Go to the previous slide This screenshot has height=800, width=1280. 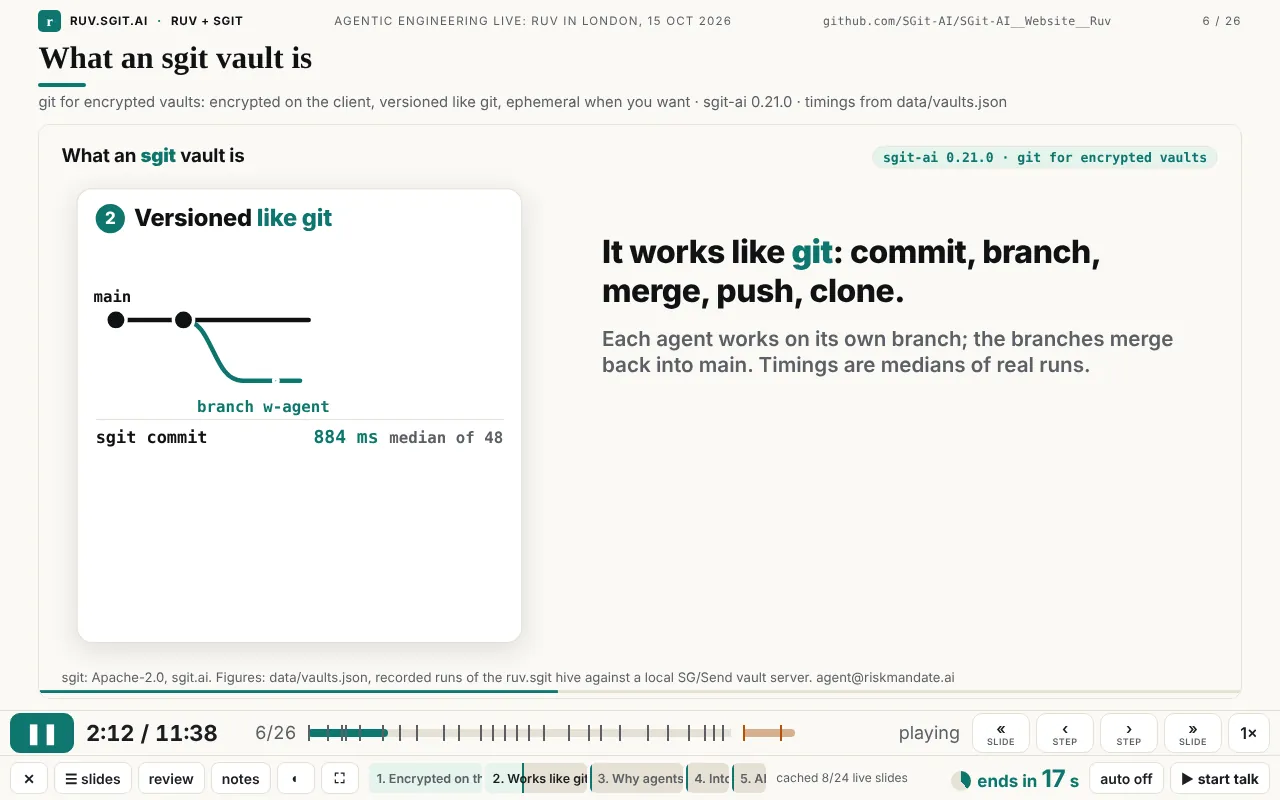coord(1001,733)
